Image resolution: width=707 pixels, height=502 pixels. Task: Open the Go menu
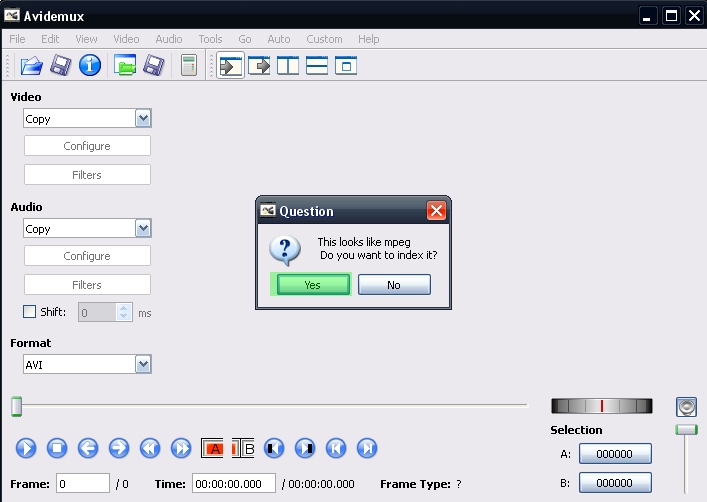pos(245,39)
